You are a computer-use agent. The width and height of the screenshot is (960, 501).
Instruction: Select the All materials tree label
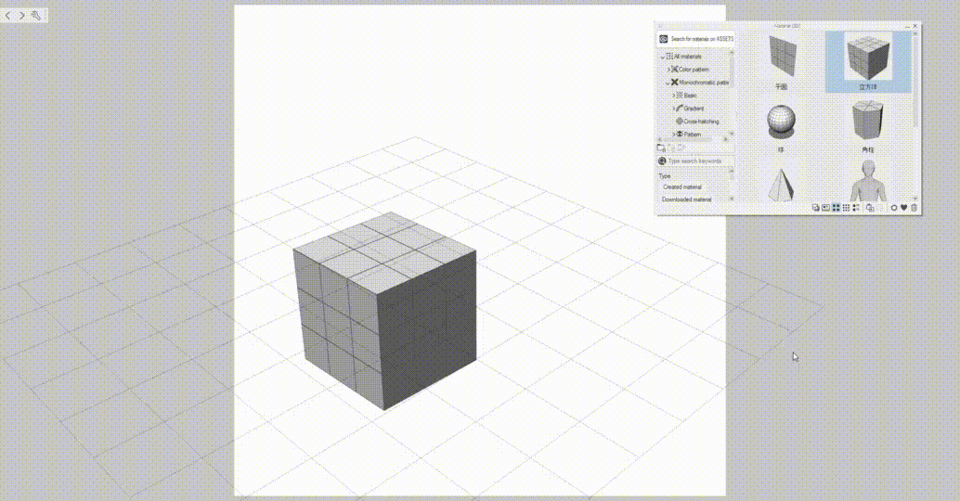tap(688, 56)
